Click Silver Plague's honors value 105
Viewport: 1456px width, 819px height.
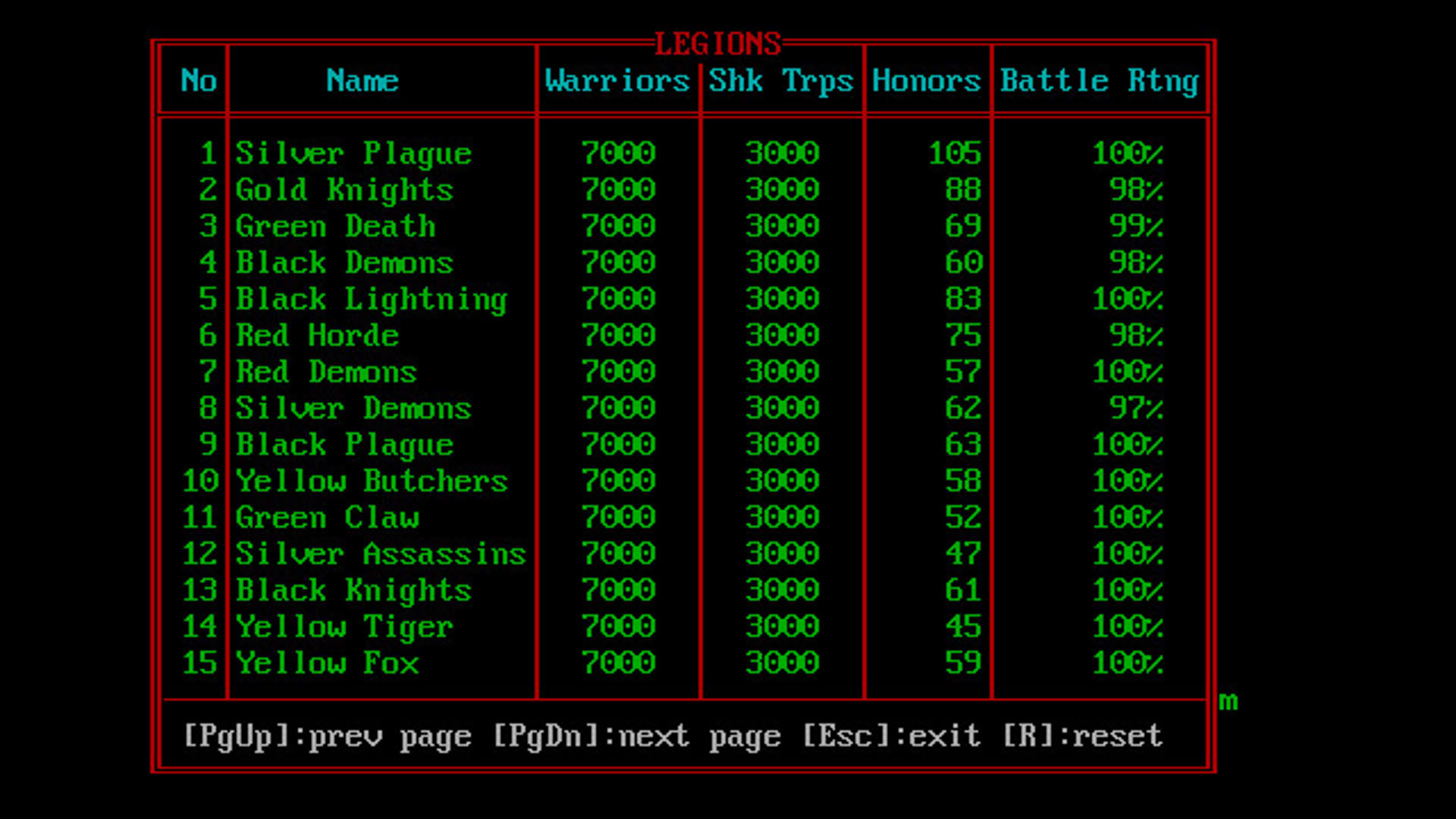pyautogui.click(x=954, y=154)
